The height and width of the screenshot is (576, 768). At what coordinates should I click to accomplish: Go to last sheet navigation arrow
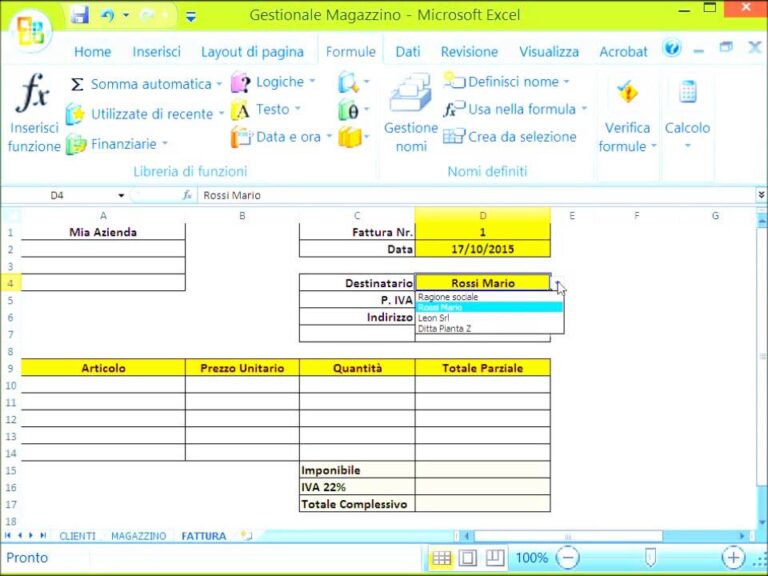[x=43, y=535]
